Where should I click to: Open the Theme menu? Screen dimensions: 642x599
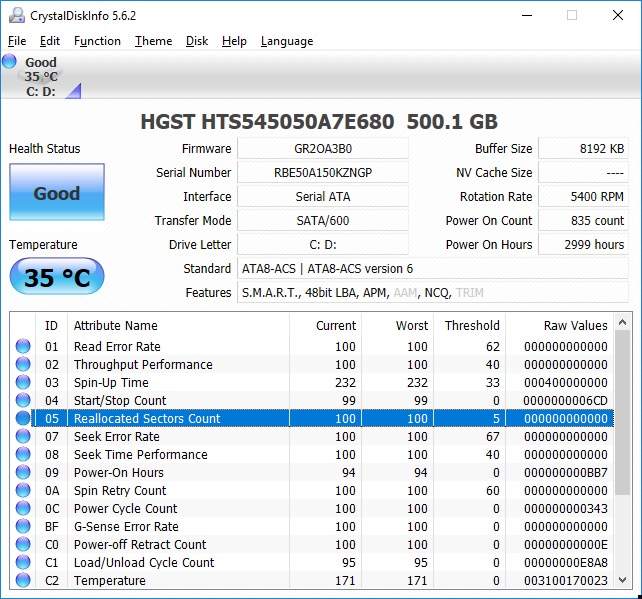[153, 41]
